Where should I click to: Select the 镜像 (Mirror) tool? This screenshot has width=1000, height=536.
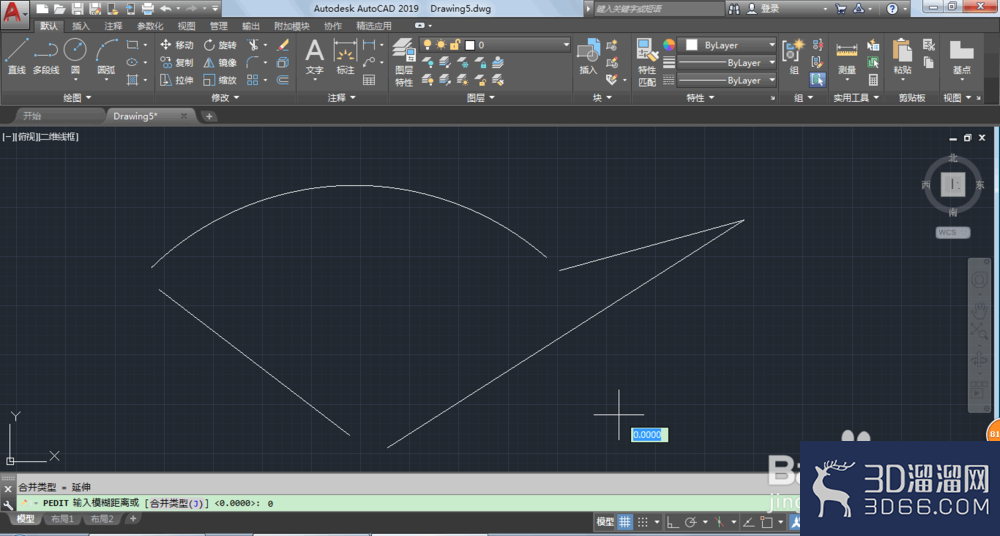pyautogui.click(x=220, y=63)
